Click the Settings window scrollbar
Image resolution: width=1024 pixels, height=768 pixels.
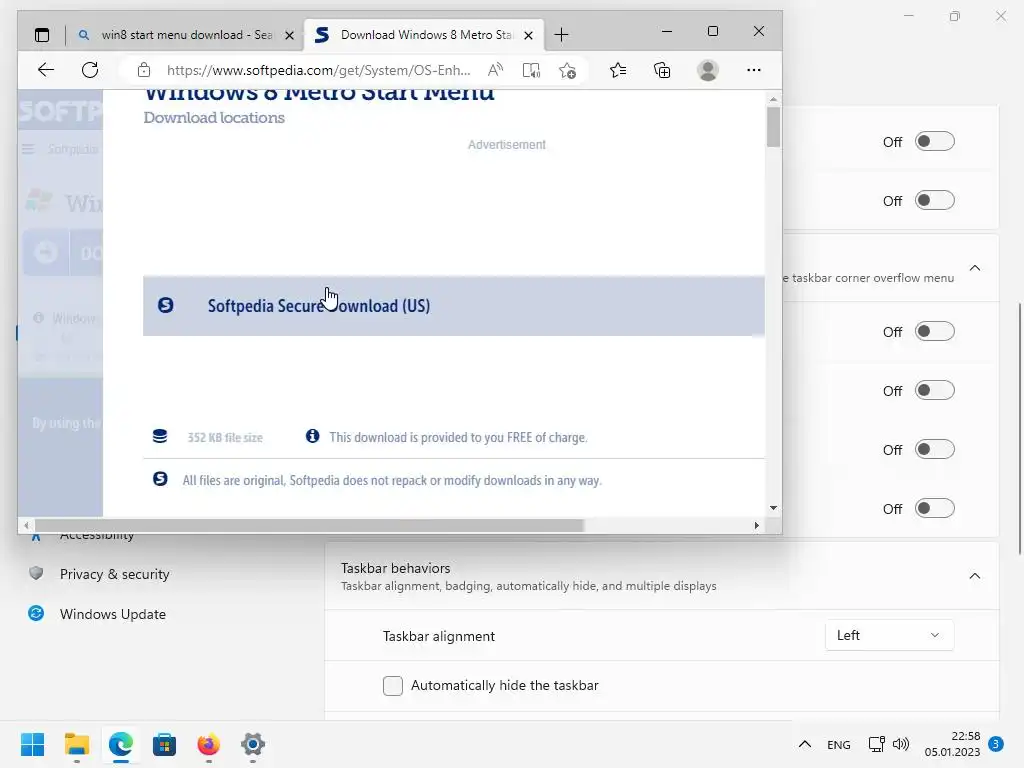click(x=1021, y=429)
